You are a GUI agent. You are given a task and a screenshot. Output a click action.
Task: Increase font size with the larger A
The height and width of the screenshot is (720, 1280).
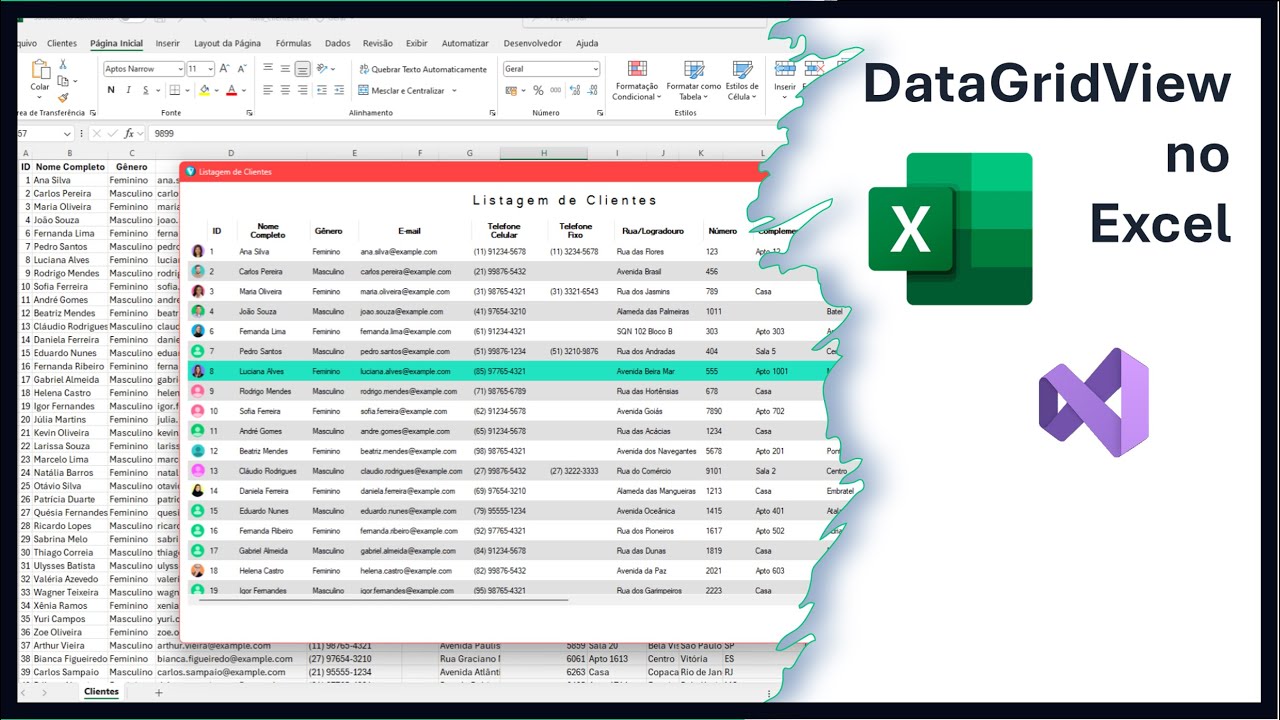(x=224, y=69)
